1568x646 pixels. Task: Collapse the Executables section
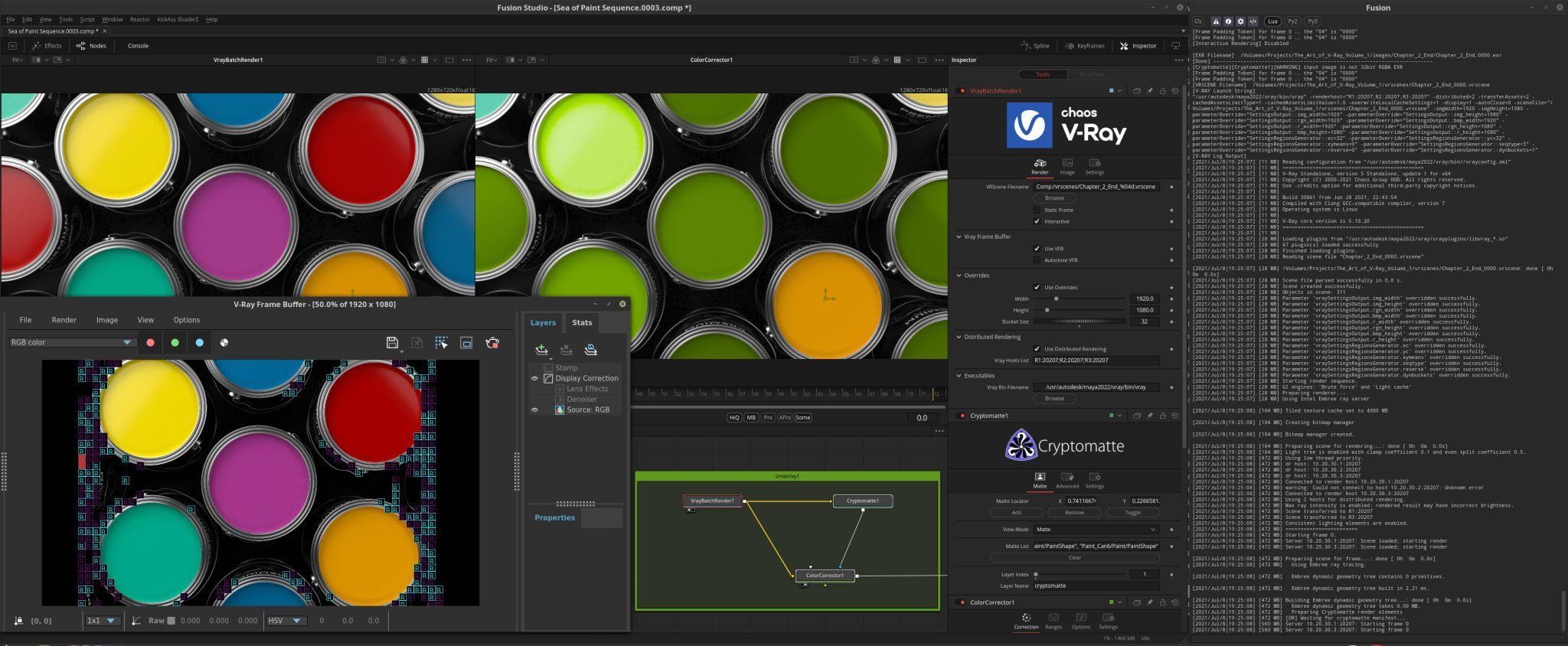pos(959,376)
